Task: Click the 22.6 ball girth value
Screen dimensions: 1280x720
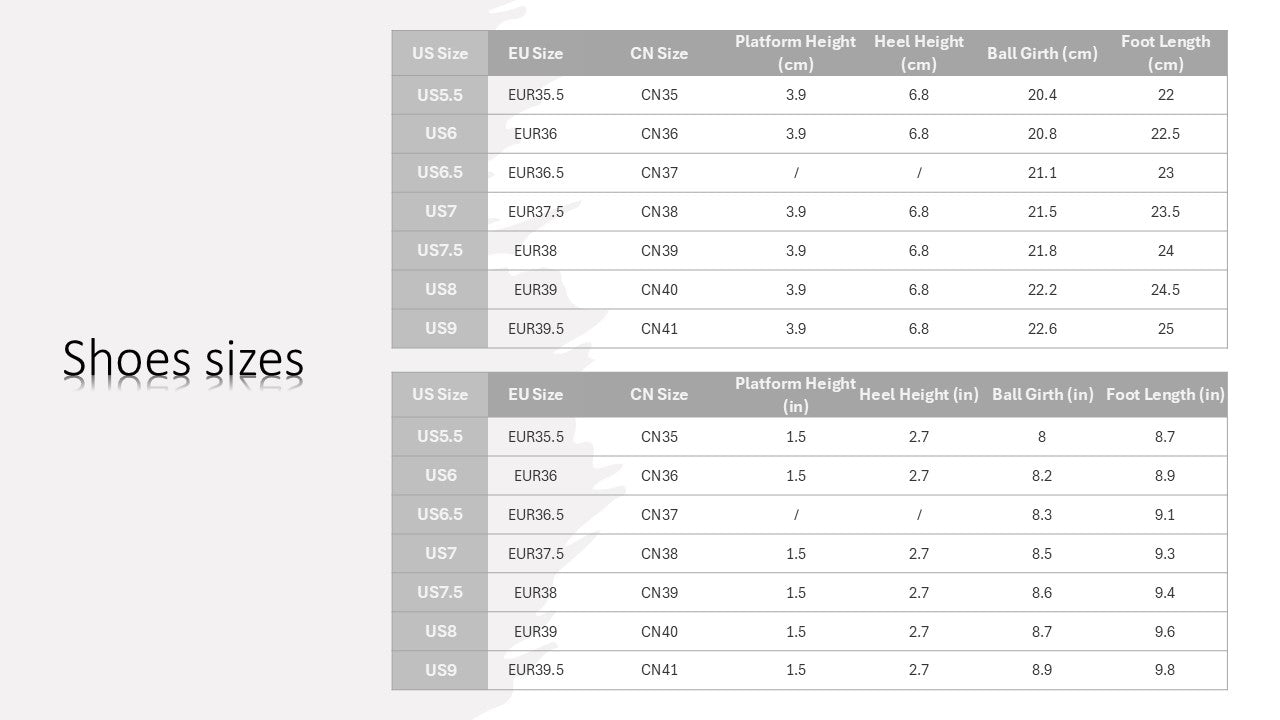Action: point(1042,329)
